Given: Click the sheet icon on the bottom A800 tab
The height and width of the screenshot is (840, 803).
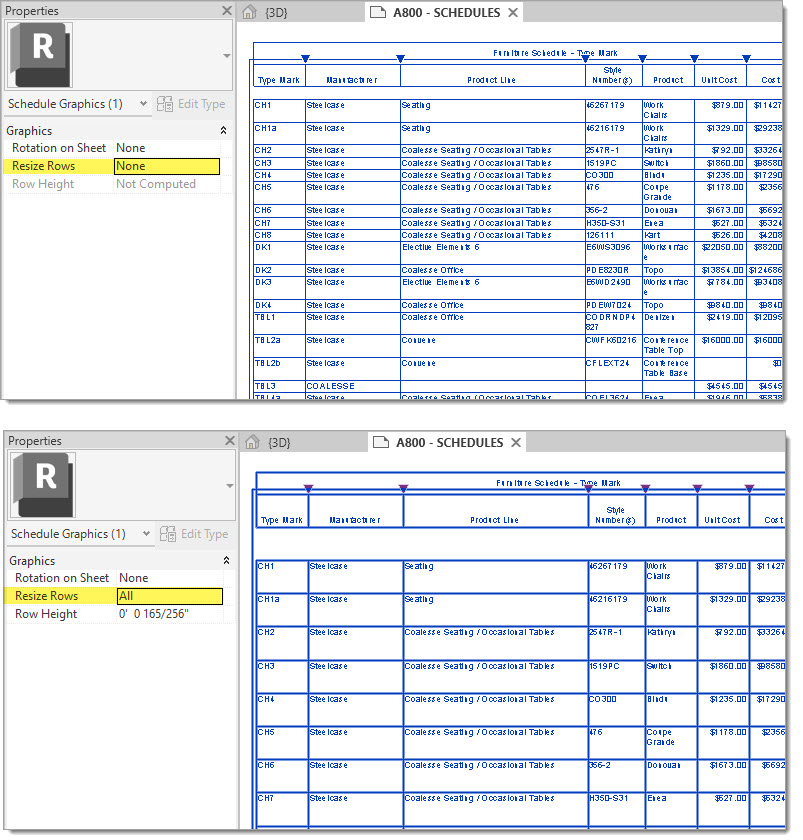Looking at the screenshot, I should pyautogui.click(x=381, y=442).
